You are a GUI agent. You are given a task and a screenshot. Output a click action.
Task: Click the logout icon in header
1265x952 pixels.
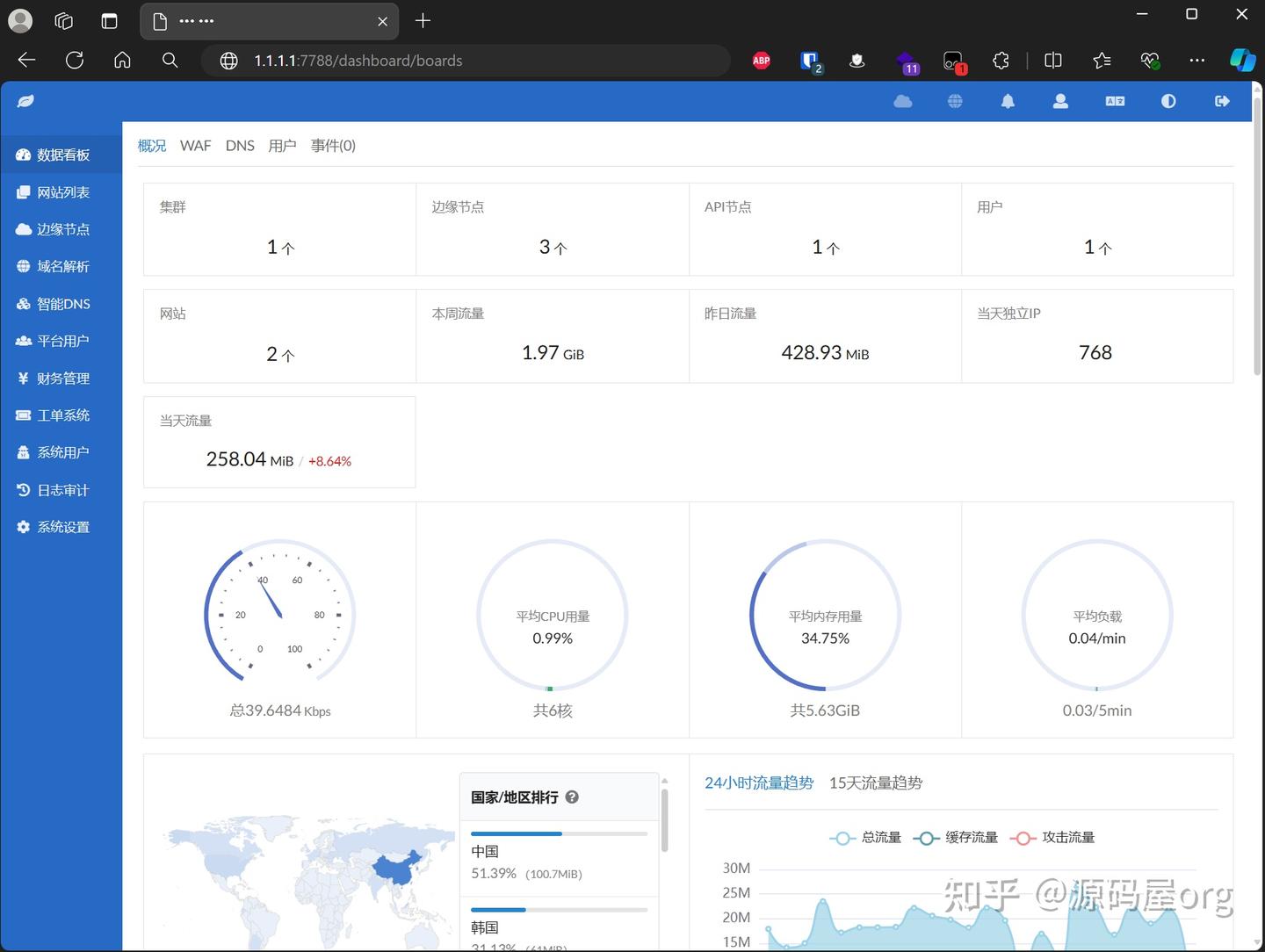tap(1222, 102)
